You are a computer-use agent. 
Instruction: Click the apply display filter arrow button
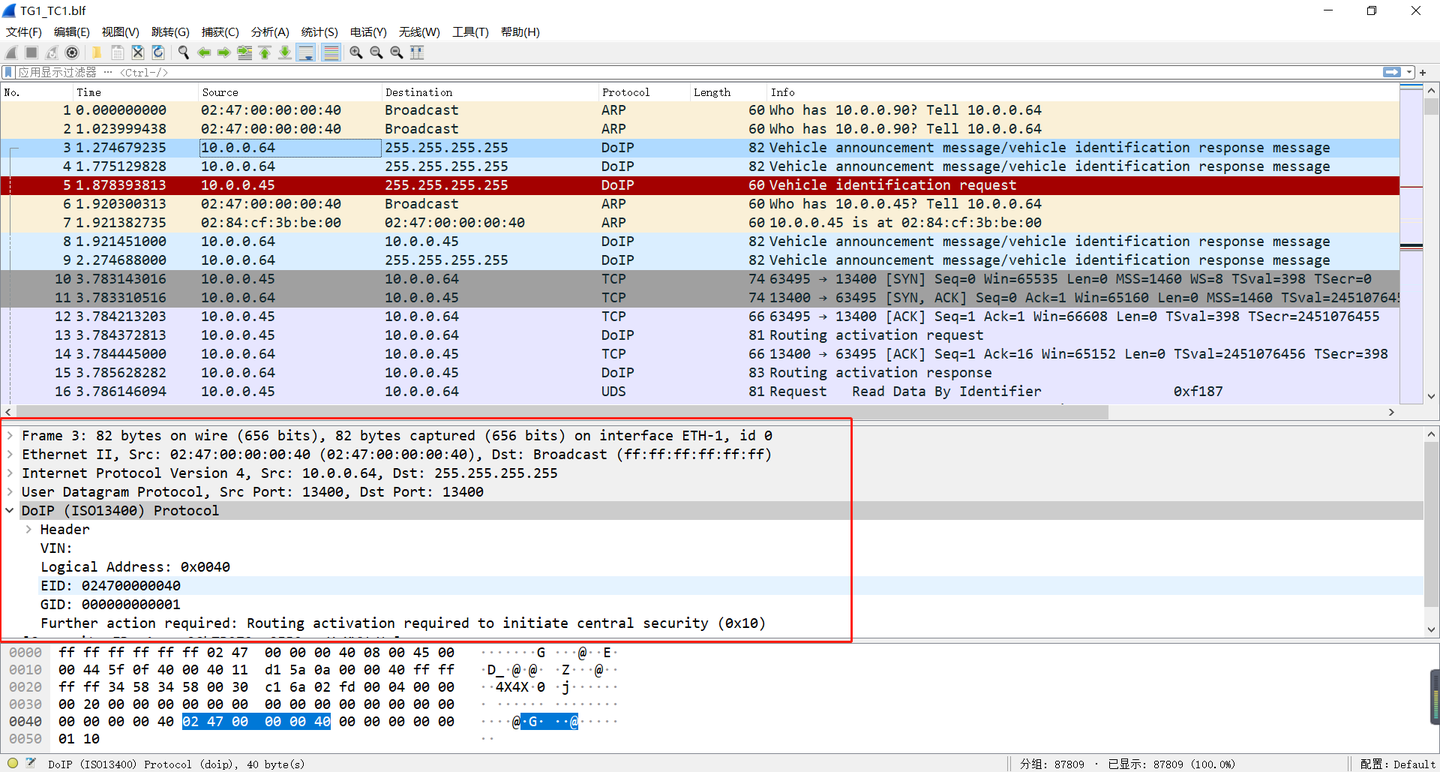coord(1392,72)
